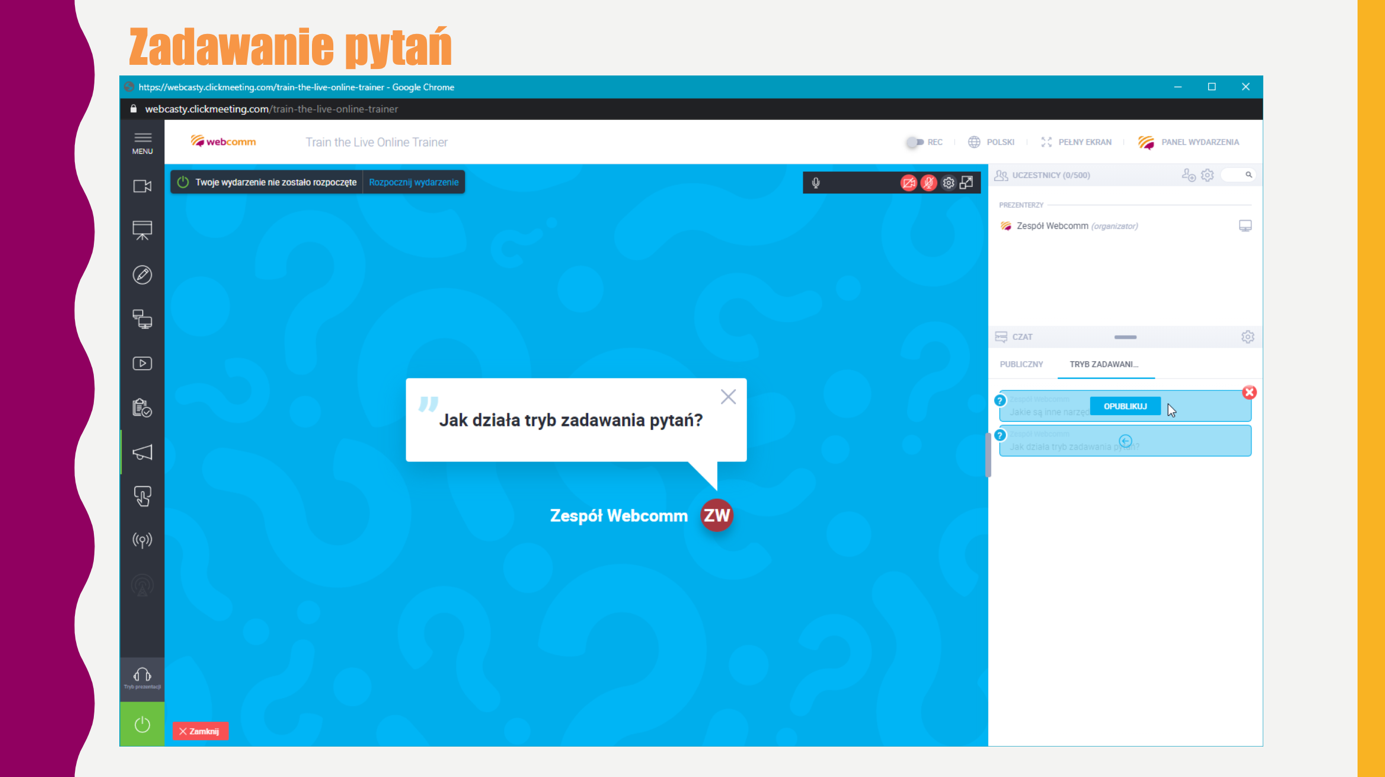This screenshot has height=777, width=1385.
Task: Open the polls and tests clipboard icon
Action: tap(142, 408)
